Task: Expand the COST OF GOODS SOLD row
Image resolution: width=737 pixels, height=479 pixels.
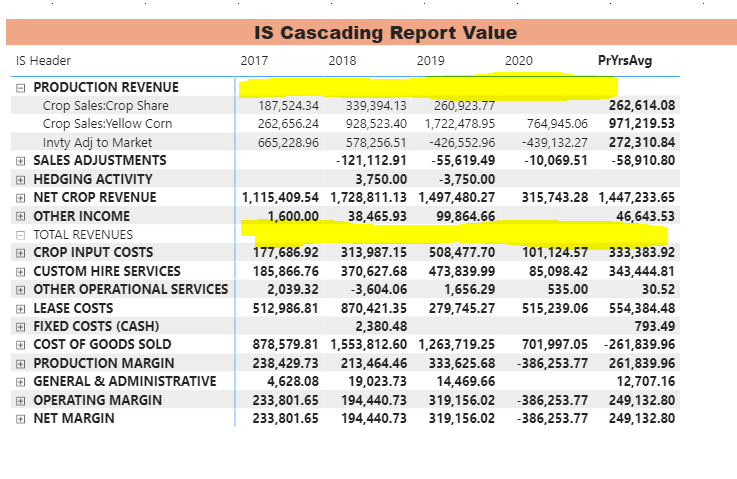Action: point(20,345)
